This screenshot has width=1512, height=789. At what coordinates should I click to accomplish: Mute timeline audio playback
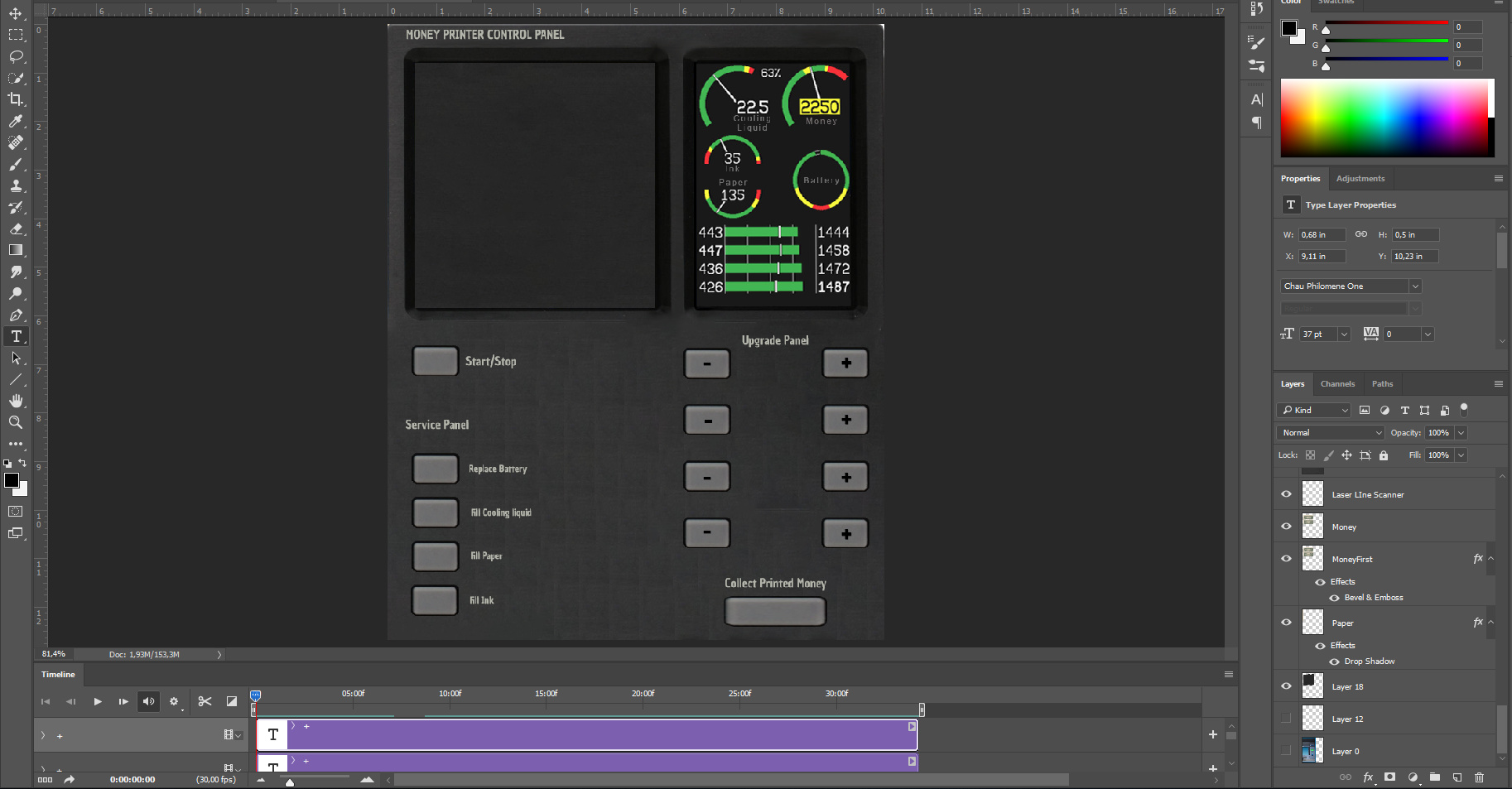pos(148,701)
